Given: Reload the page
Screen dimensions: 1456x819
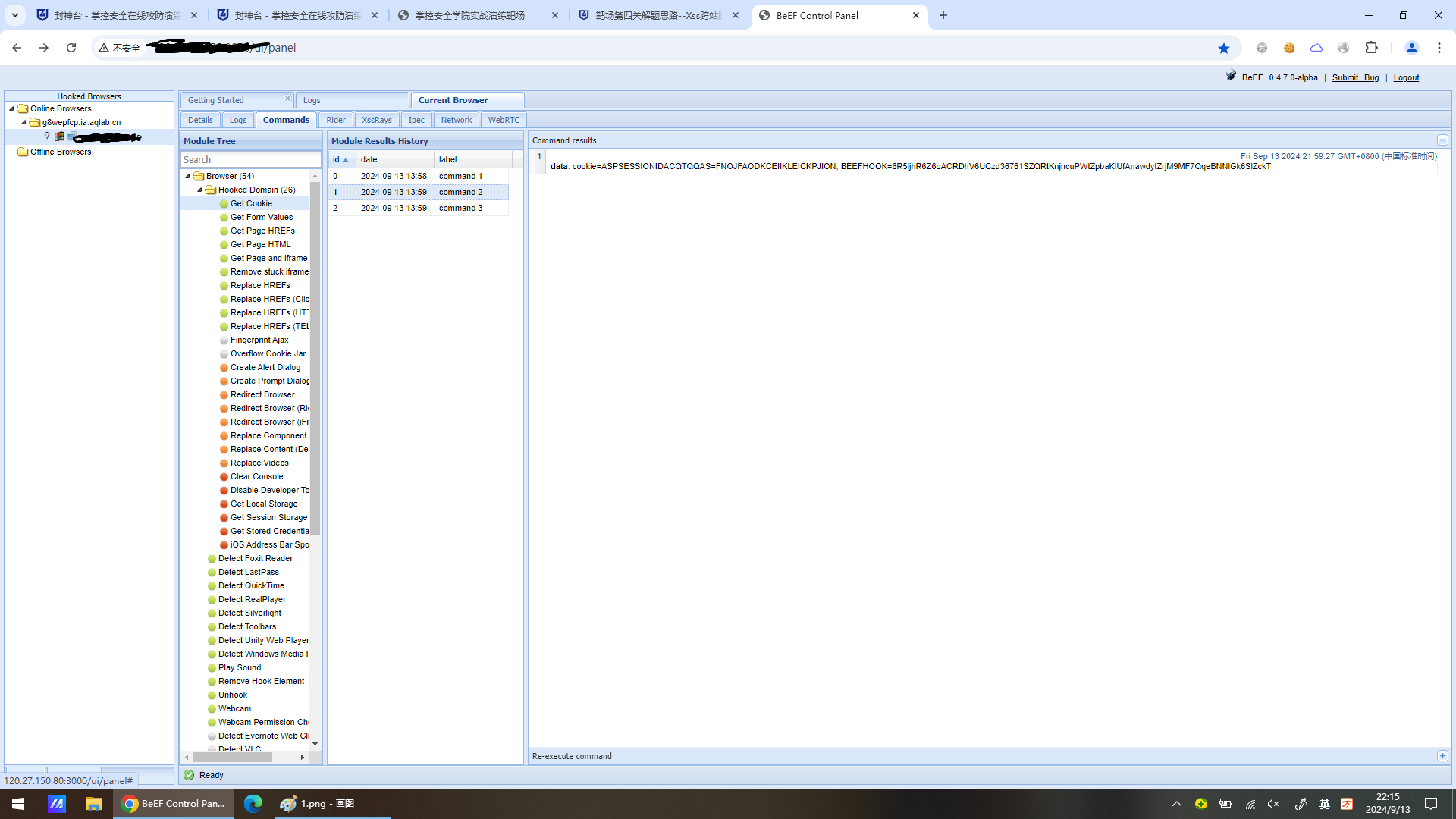Looking at the screenshot, I should click(71, 48).
